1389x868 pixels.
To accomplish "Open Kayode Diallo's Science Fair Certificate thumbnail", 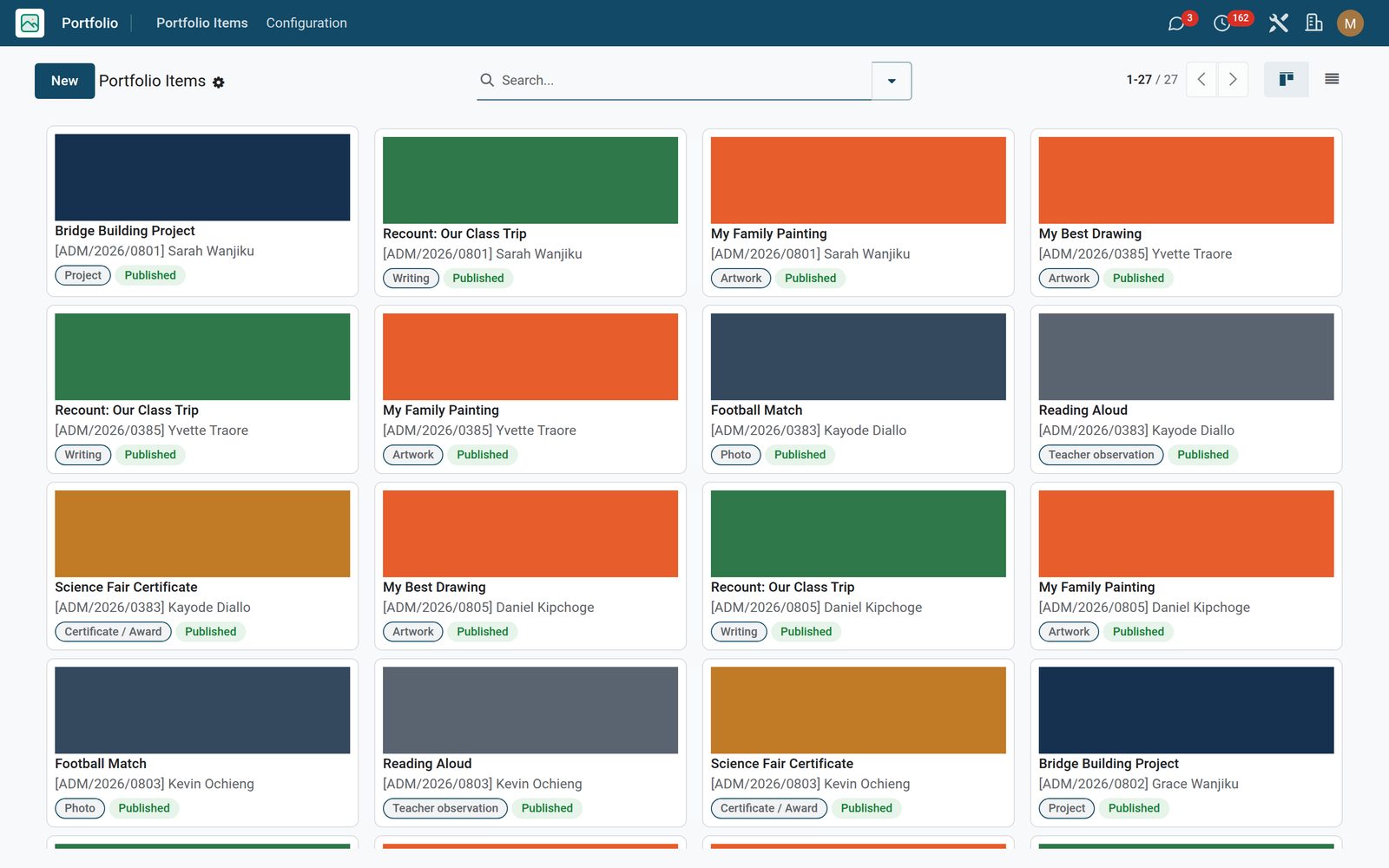I will tap(202, 534).
